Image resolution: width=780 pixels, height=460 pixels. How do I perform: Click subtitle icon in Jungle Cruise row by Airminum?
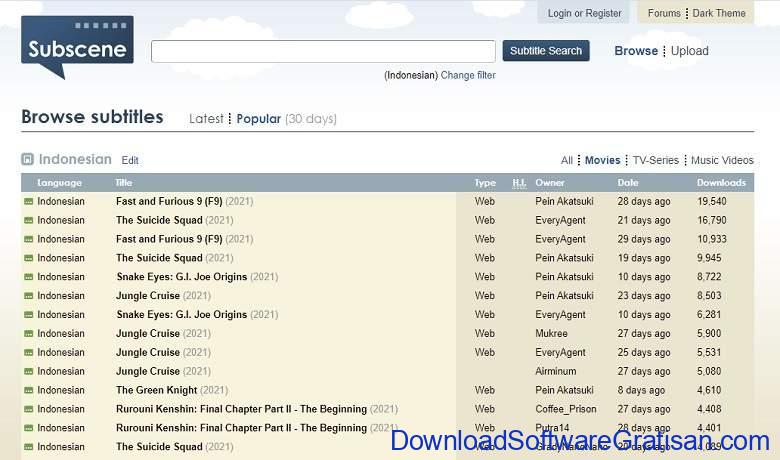point(28,371)
